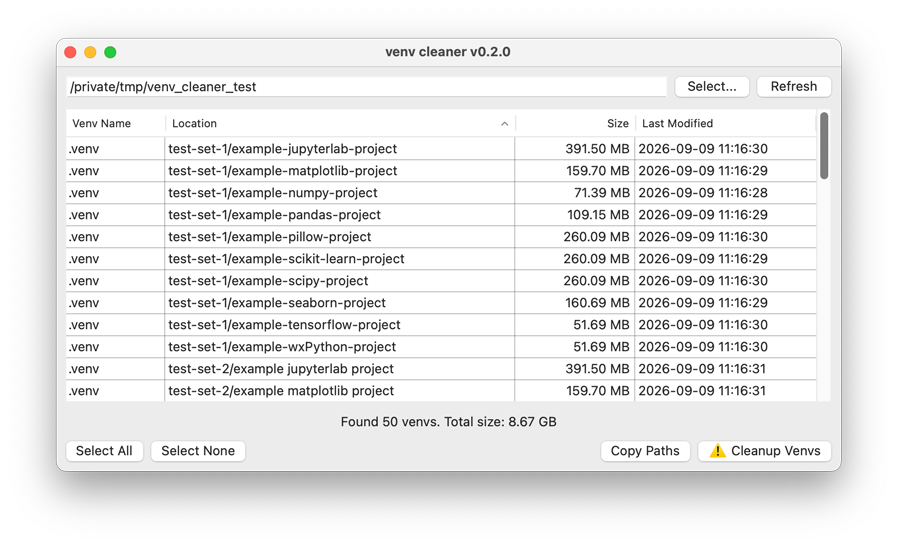
Task: Sort by the Venv Name column header
Action: [x=116, y=124]
